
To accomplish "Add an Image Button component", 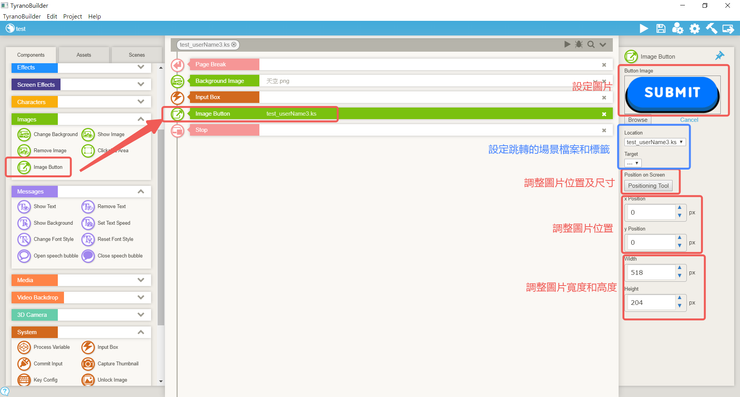I will [x=40, y=167].
